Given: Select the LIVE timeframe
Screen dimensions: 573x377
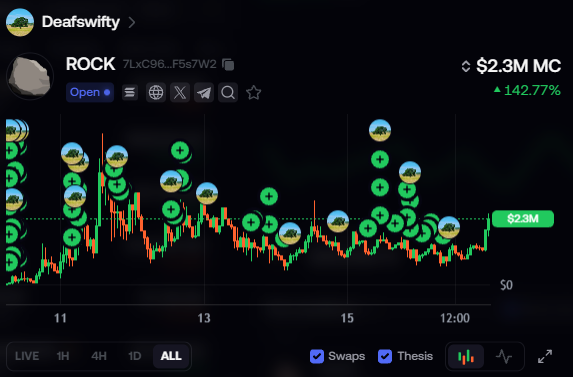Looking at the screenshot, I should 27,356.
